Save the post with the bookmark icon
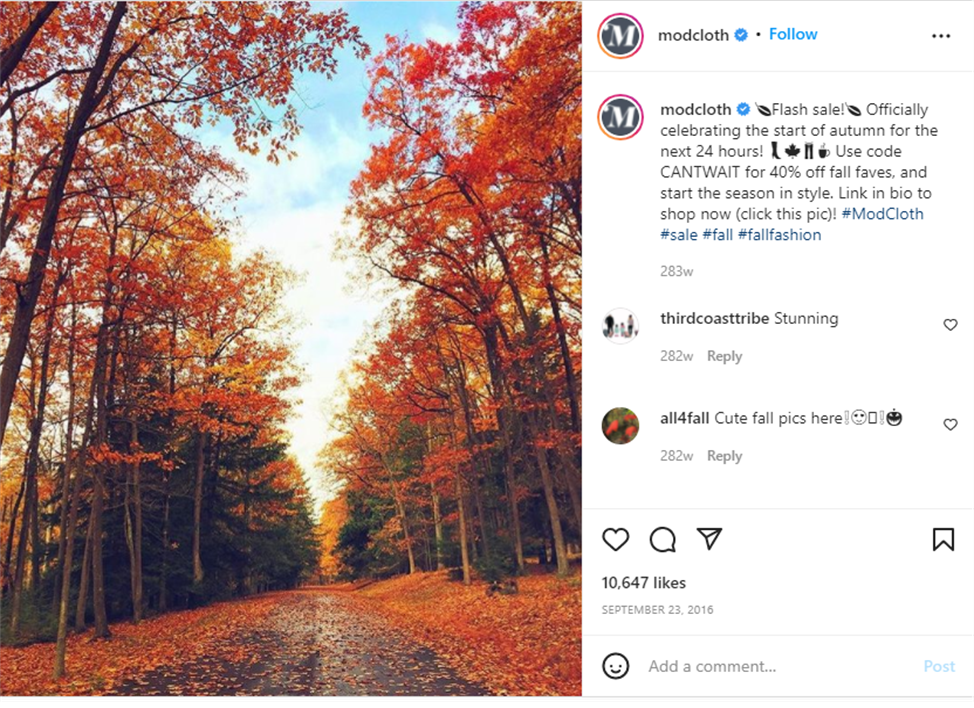This screenshot has width=974, height=708. (943, 540)
